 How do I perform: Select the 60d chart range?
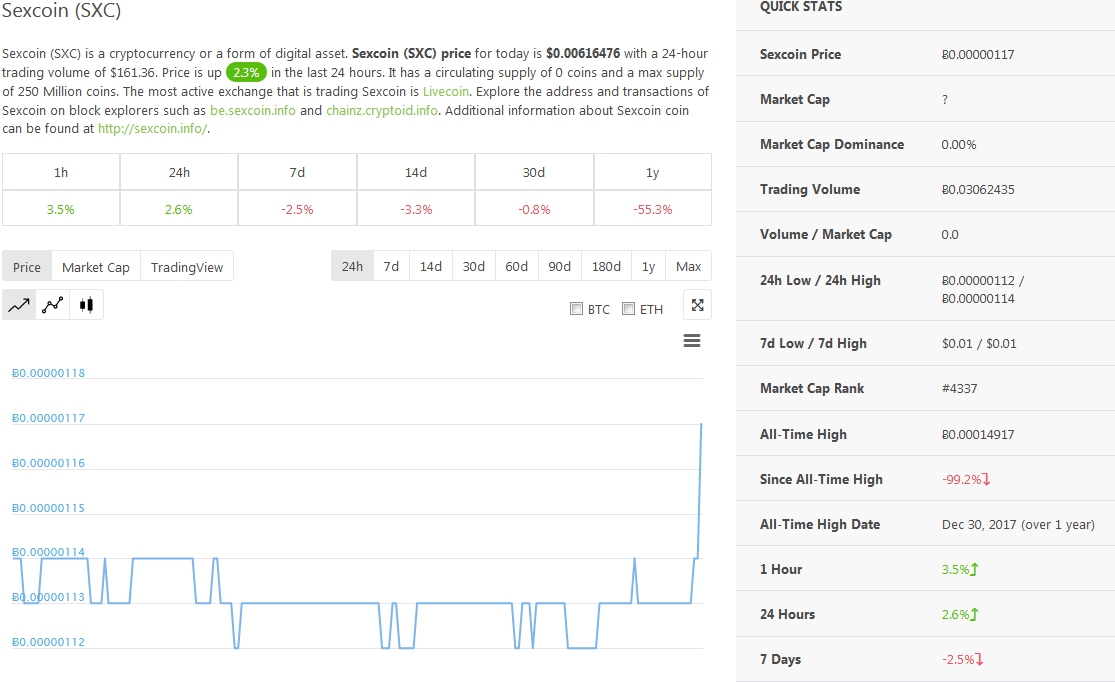coord(516,266)
